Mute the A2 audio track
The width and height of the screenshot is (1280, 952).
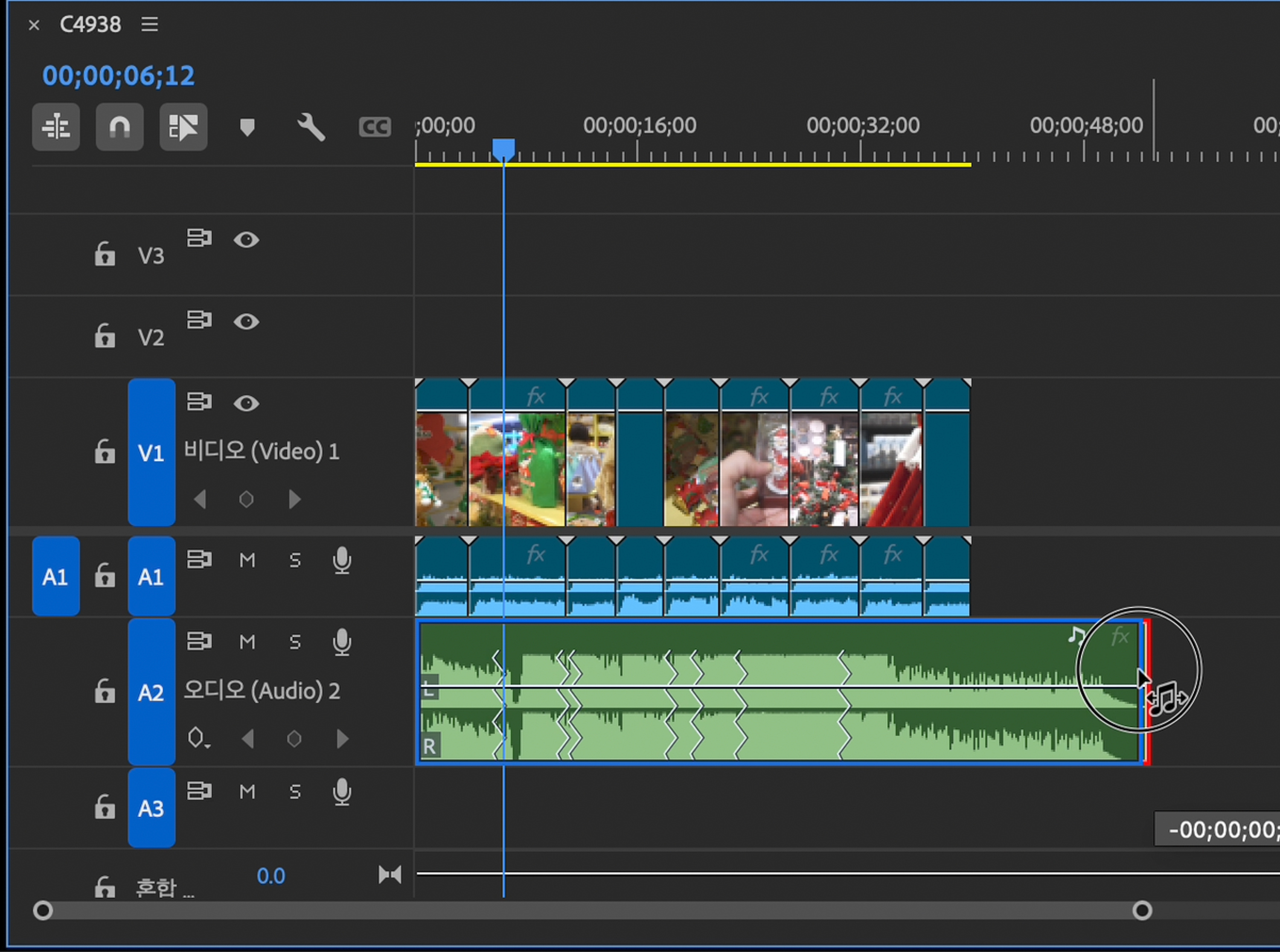[x=247, y=641]
